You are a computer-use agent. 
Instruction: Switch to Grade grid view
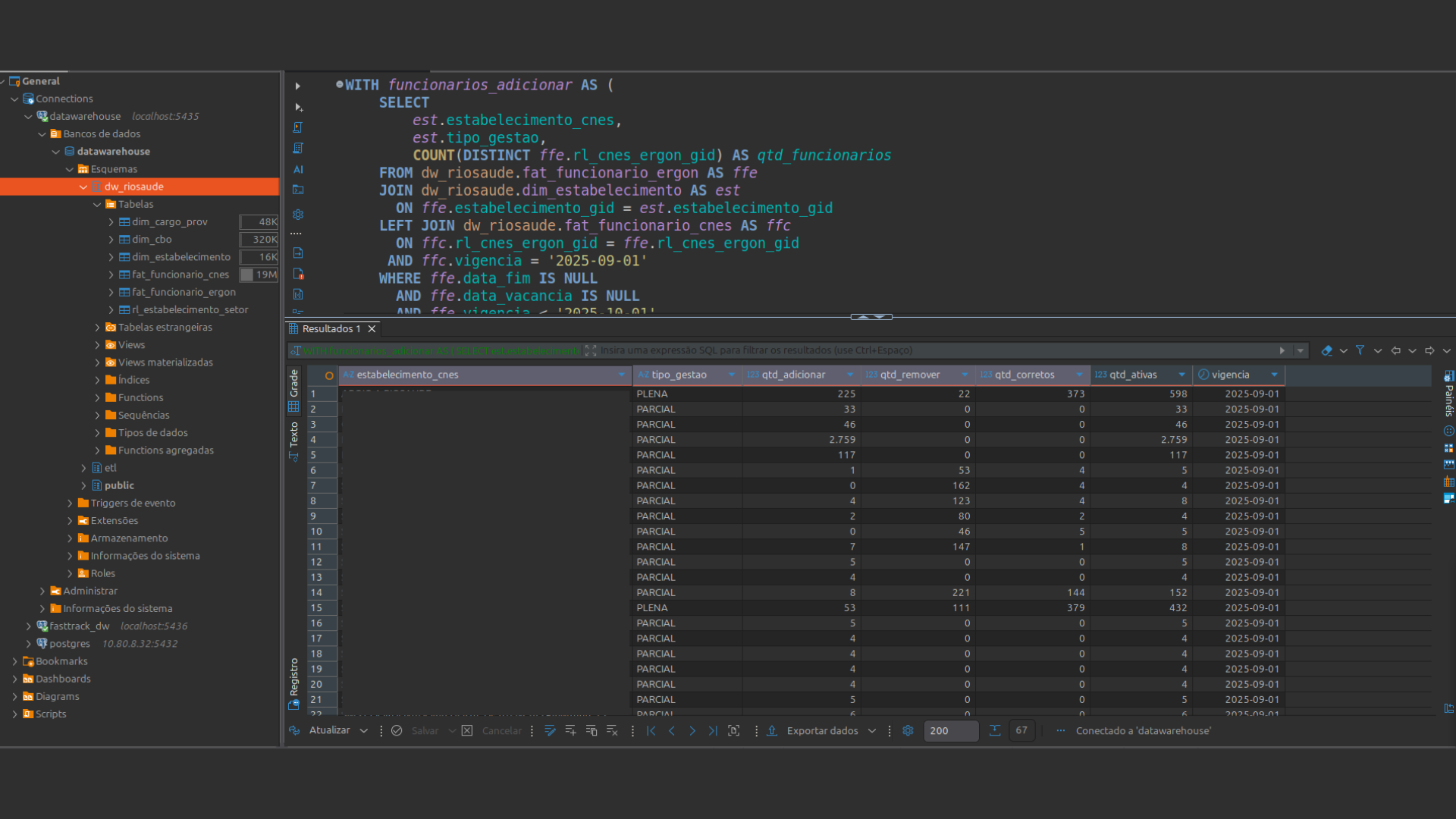click(x=294, y=390)
